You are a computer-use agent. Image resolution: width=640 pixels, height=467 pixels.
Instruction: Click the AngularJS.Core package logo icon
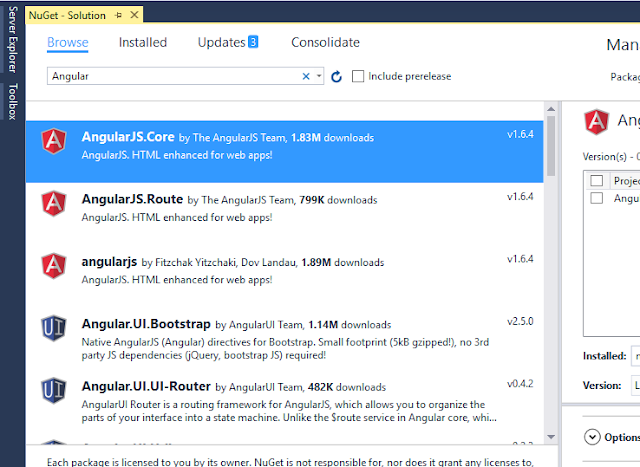pos(54,141)
